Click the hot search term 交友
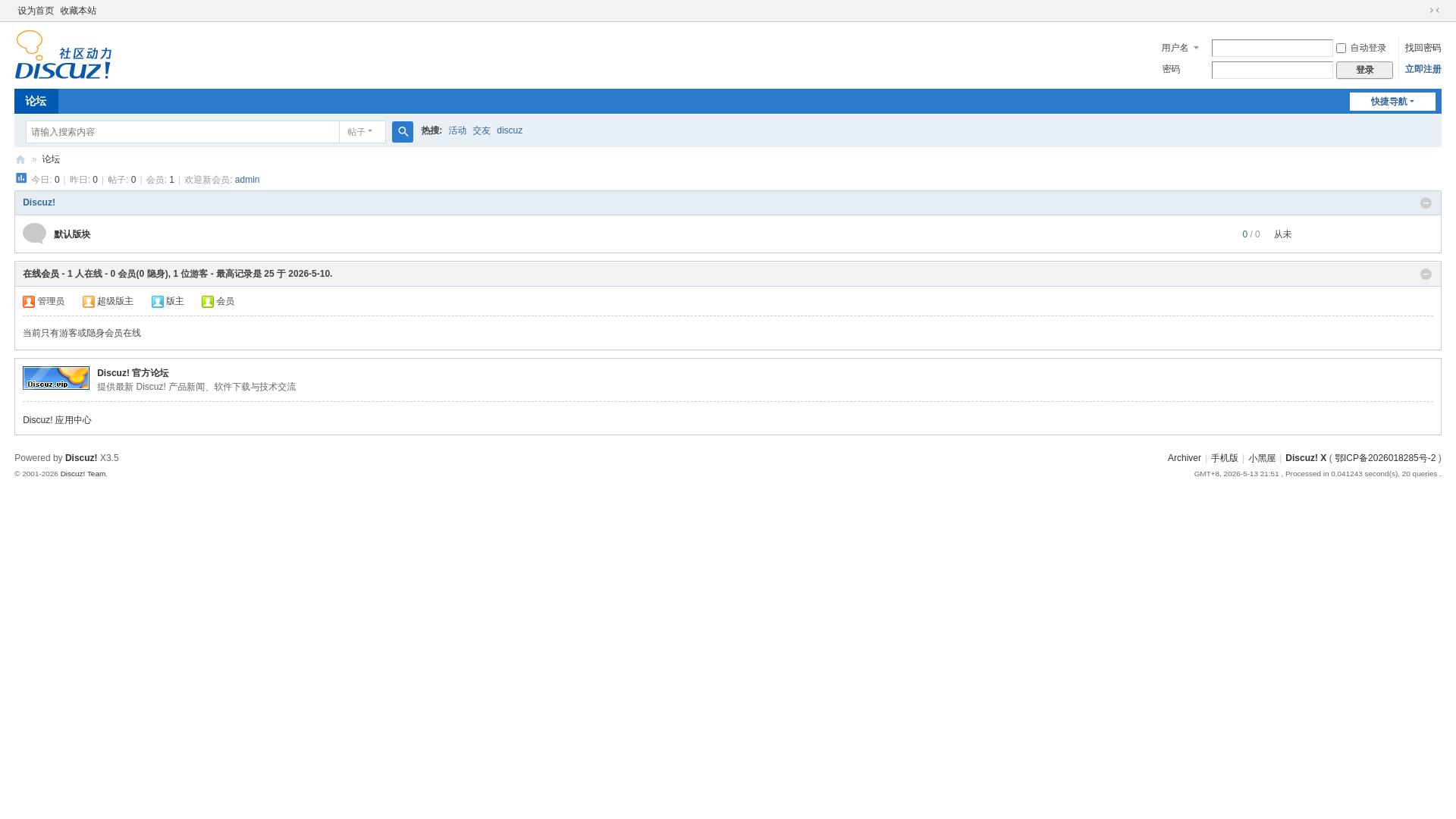The image size is (1456, 819). (482, 130)
